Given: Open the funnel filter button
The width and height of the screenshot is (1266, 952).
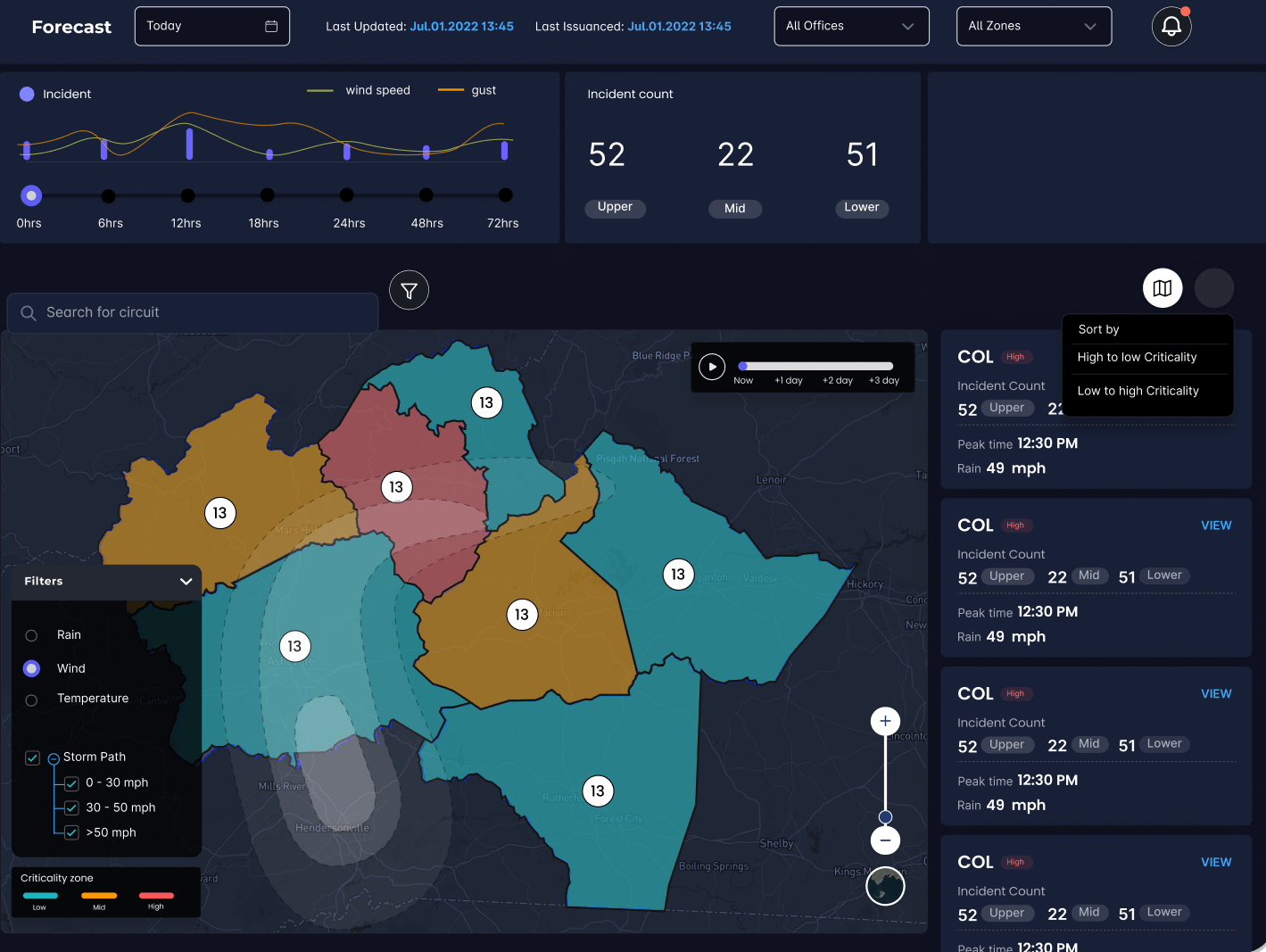Looking at the screenshot, I should 410,290.
